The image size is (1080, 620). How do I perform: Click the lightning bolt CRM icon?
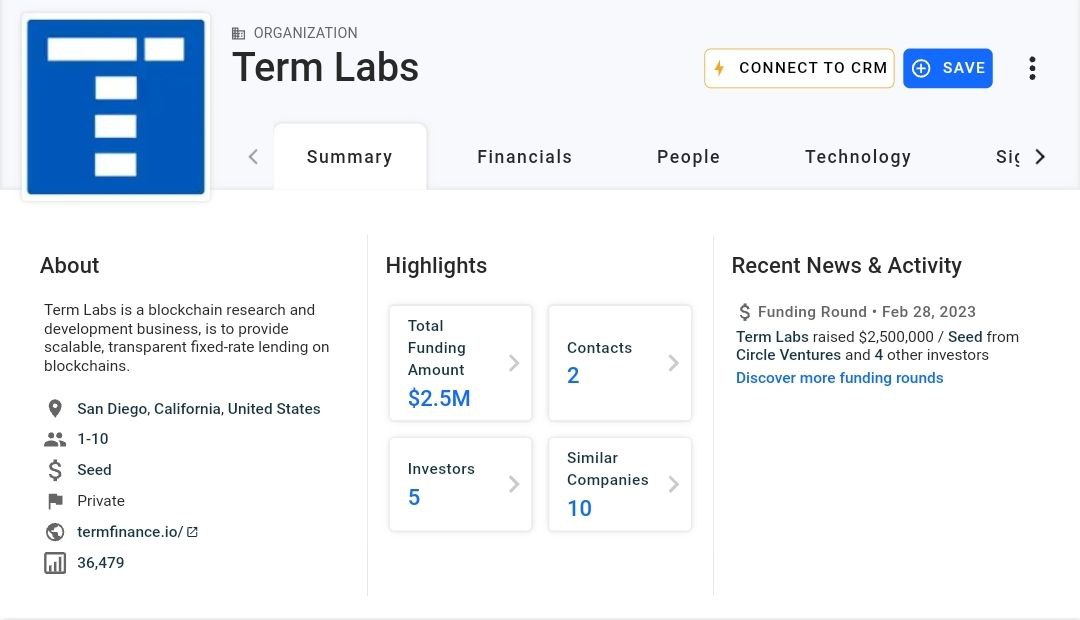pyautogui.click(x=719, y=68)
